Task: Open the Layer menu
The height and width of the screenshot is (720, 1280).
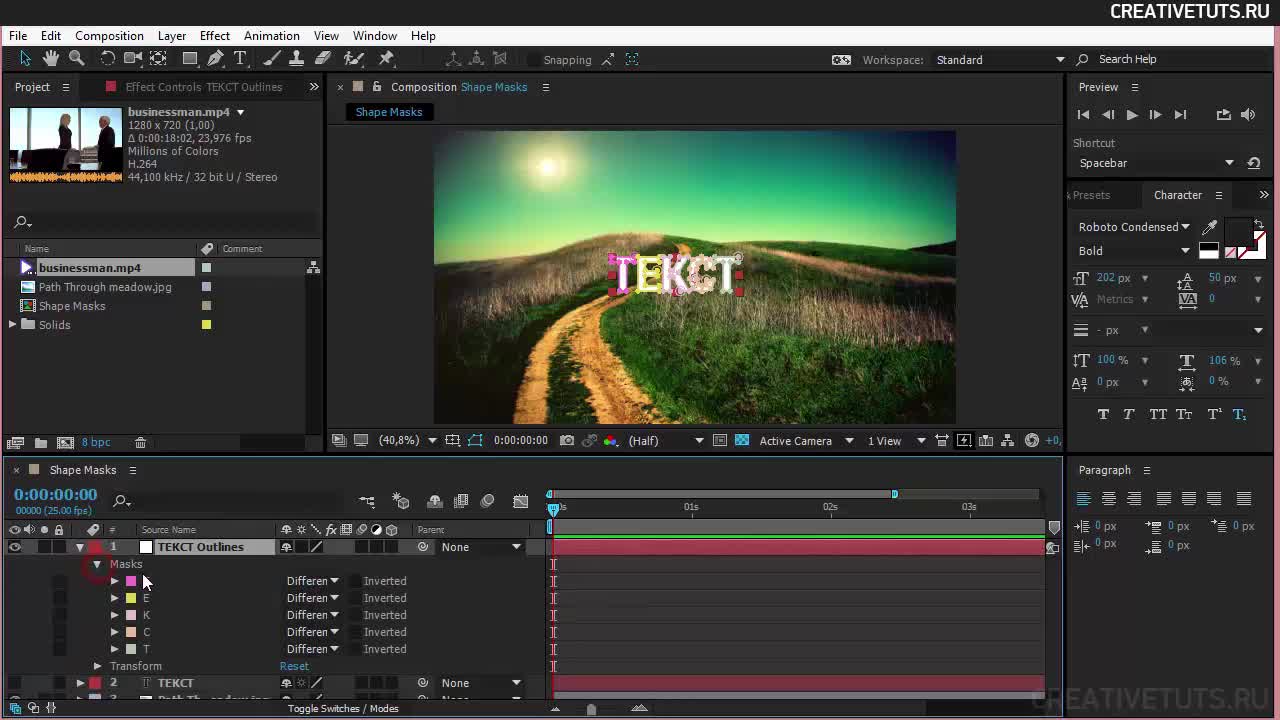Action: (x=171, y=36)
